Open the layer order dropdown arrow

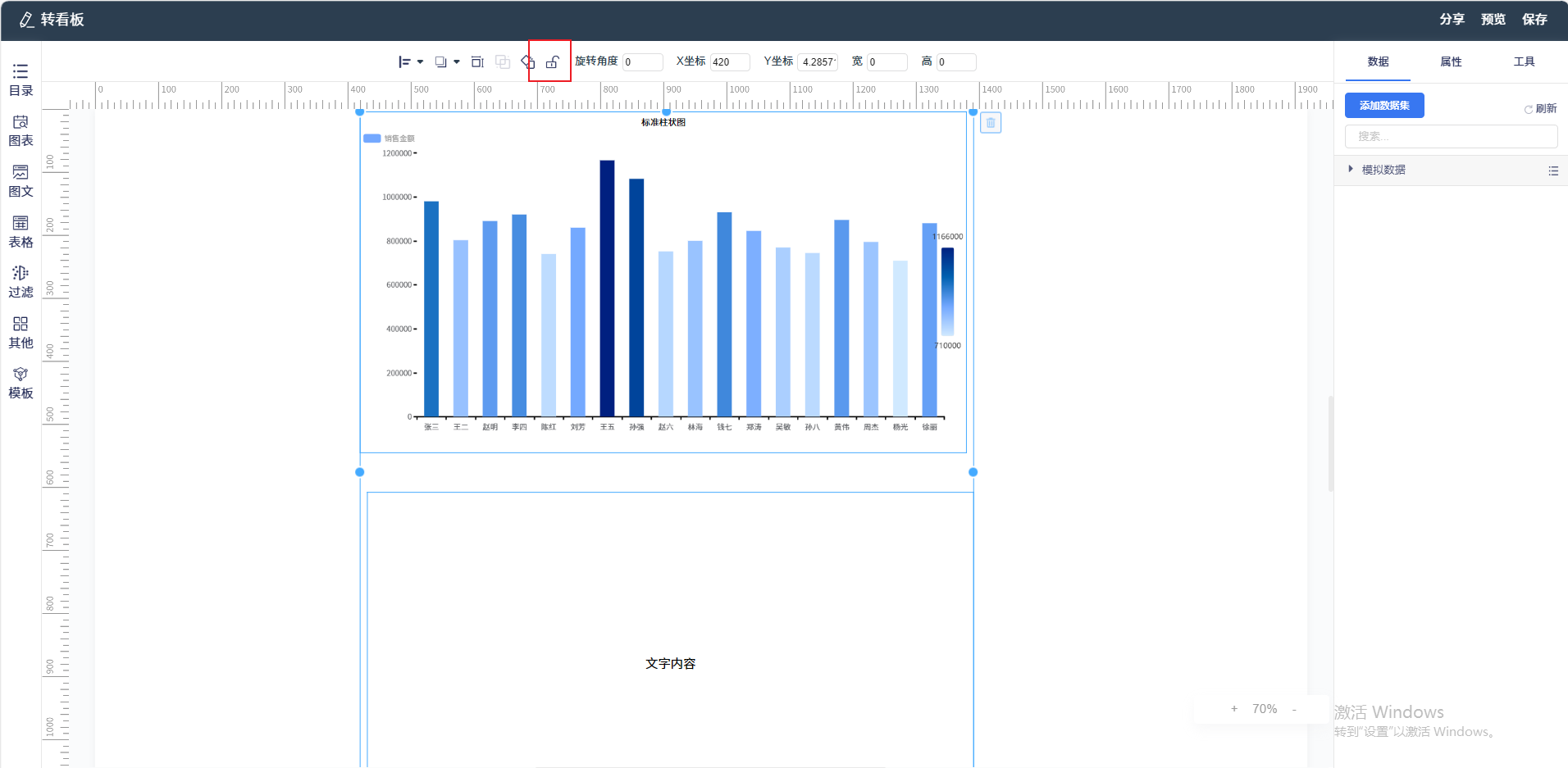click(x=457, y=62)
